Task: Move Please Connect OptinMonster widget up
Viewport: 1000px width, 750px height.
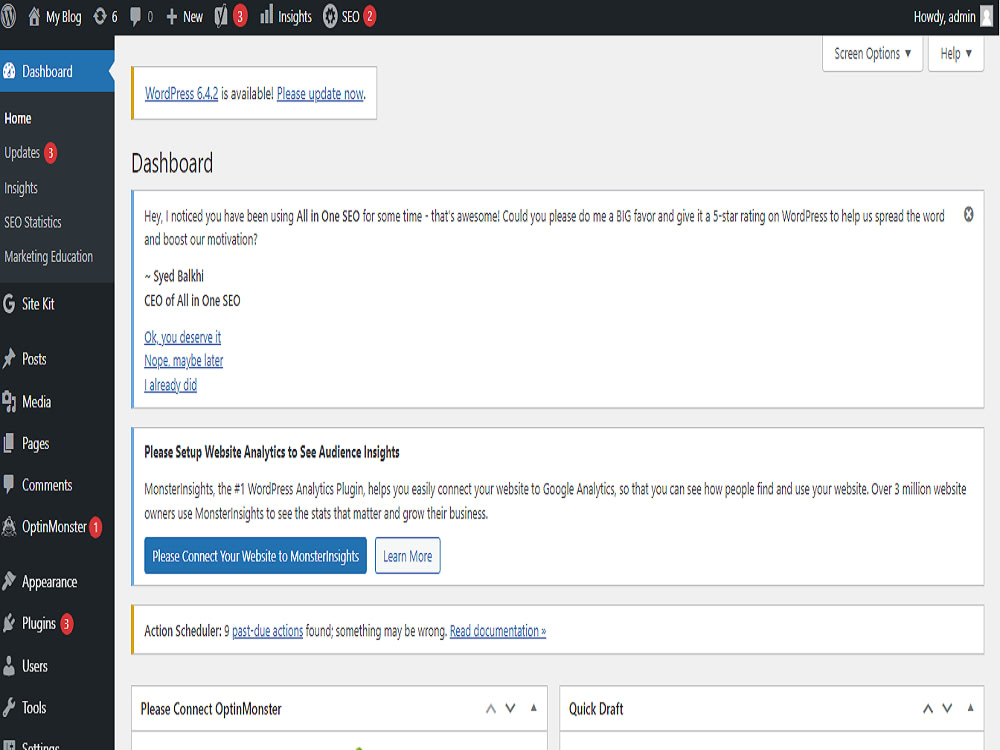Action: pyautogui.click(x=490, y=709)
